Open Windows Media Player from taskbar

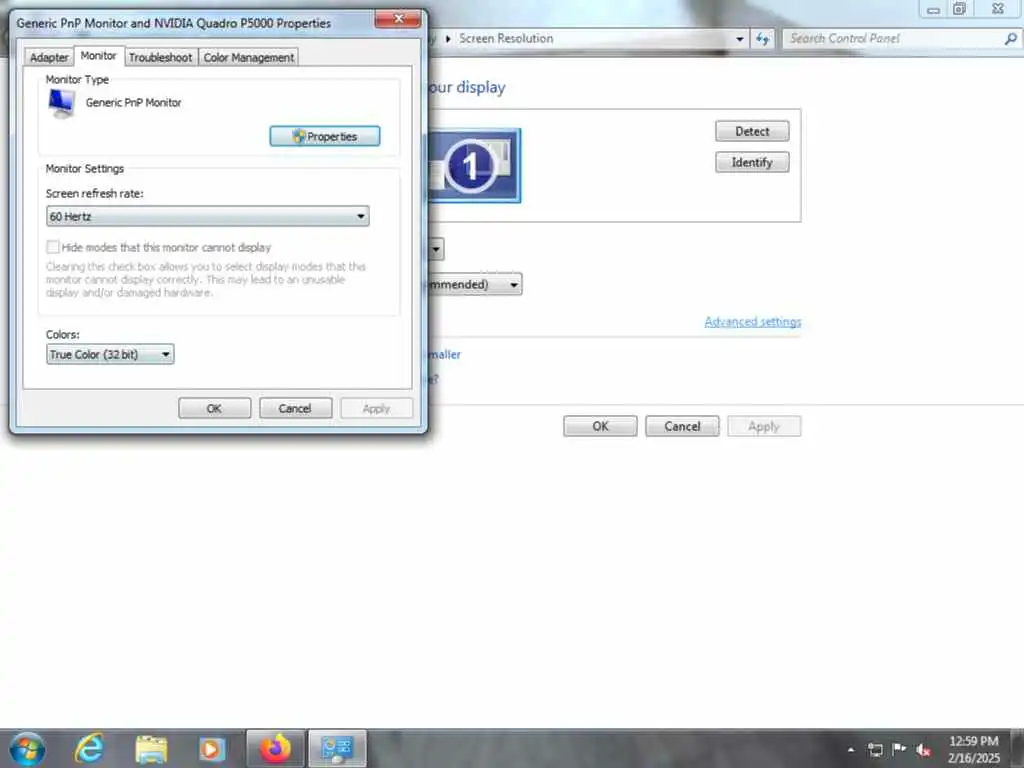(212, 749)
